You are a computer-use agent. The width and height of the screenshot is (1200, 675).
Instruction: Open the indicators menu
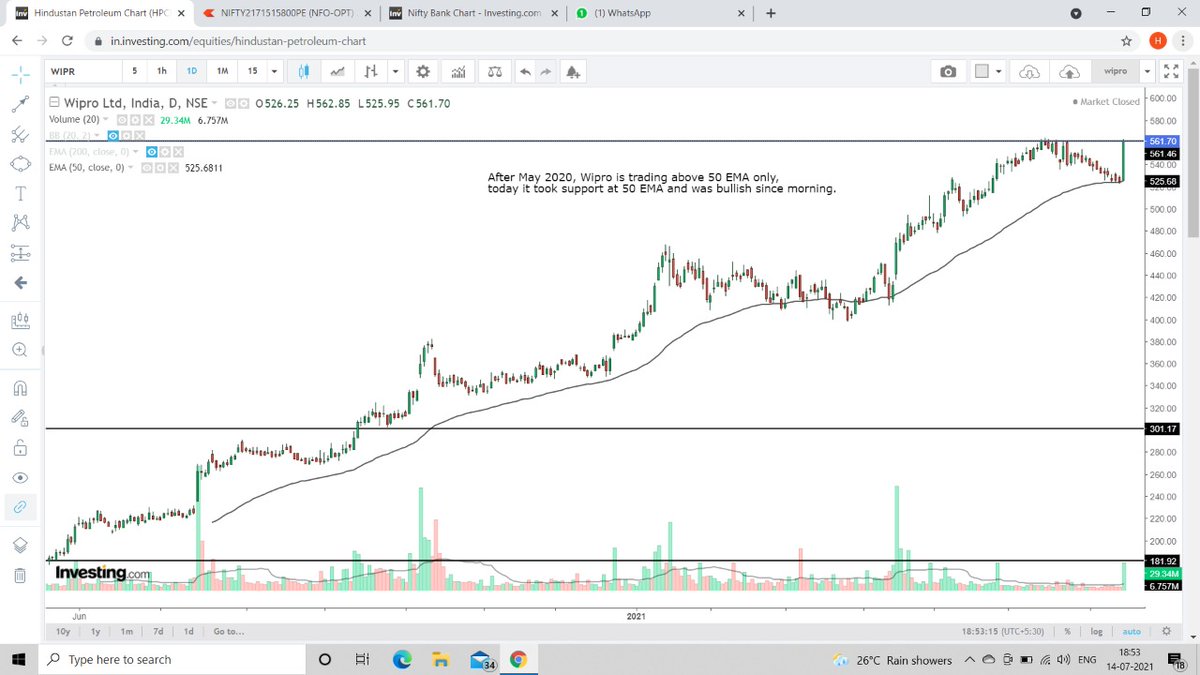(459, 71)
